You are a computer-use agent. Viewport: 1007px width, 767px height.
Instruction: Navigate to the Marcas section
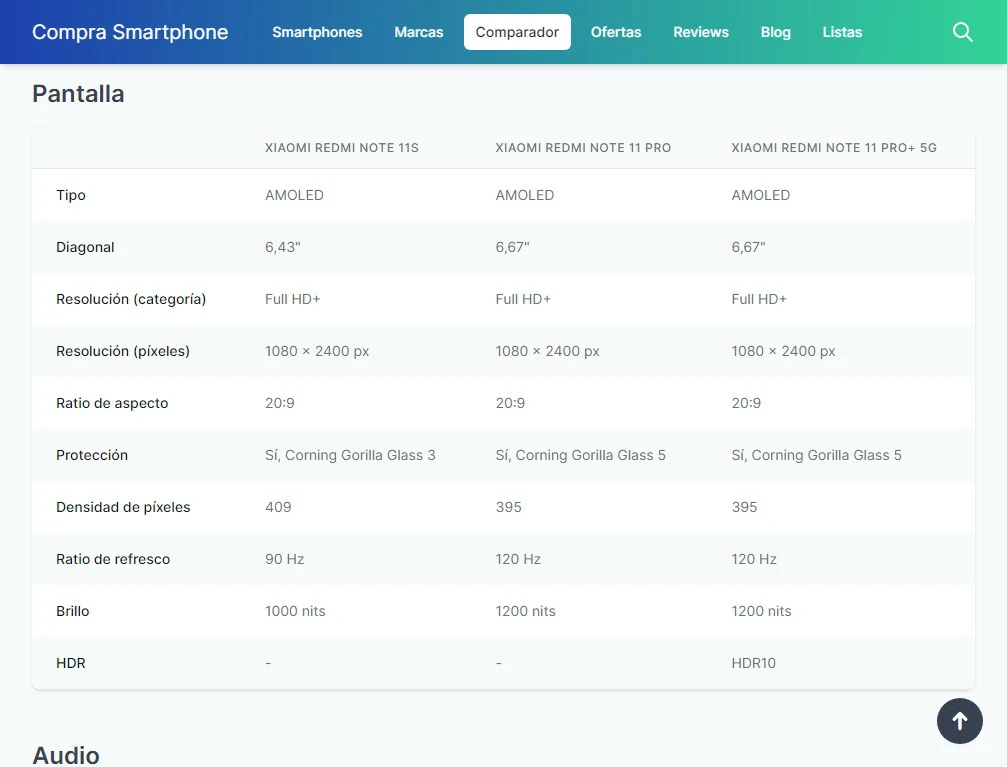419,32
